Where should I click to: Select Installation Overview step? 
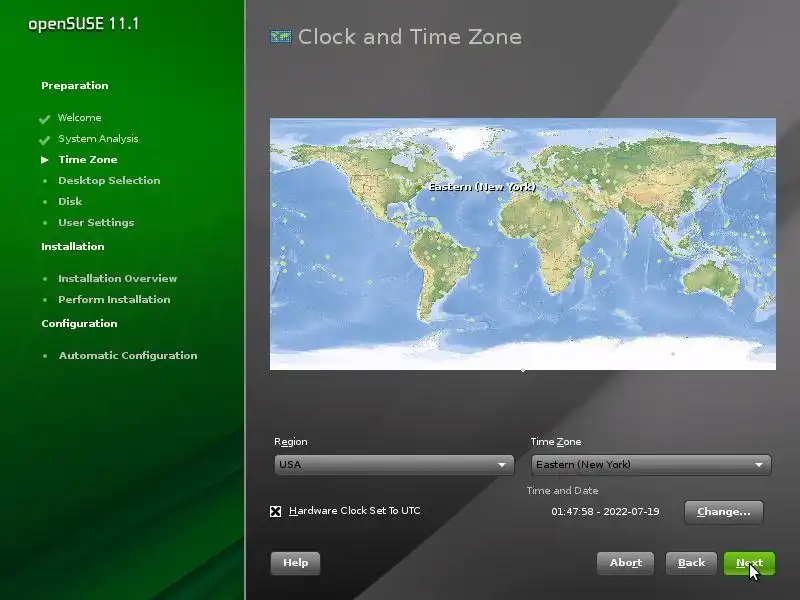(117, 279)
